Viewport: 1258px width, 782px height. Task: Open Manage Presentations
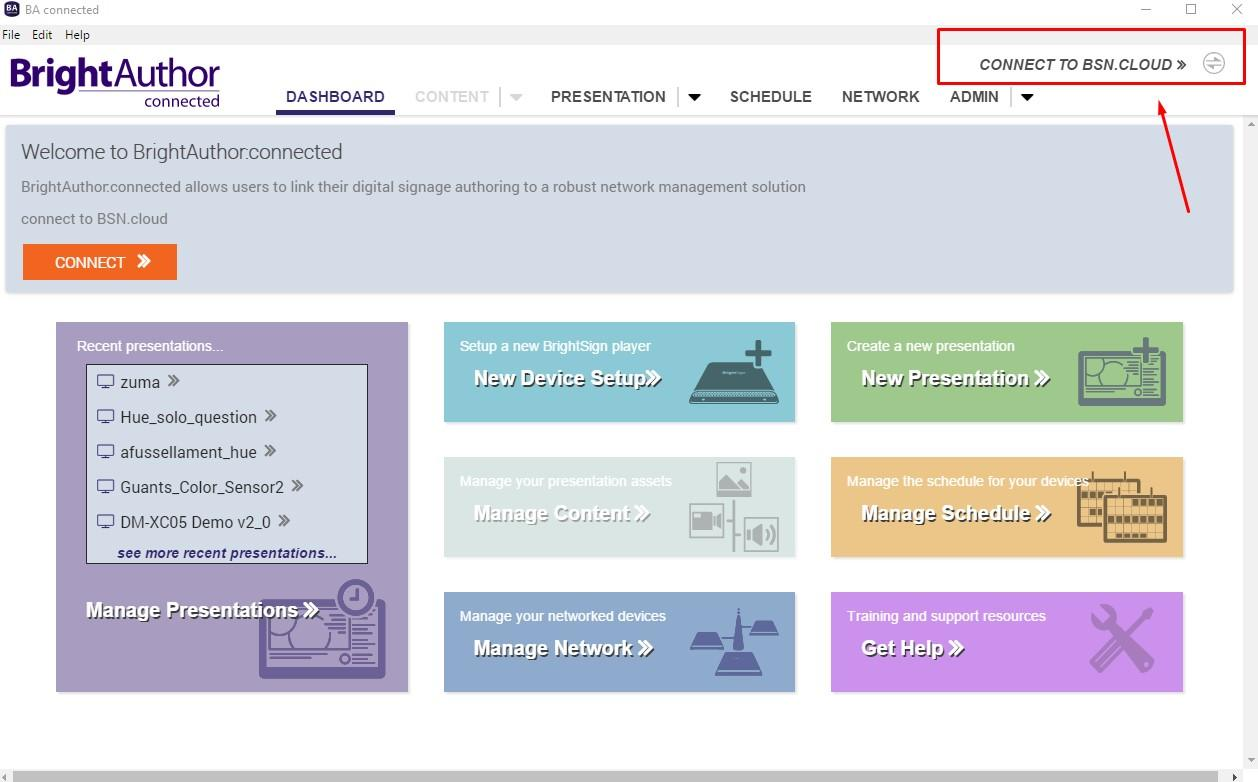203,610
